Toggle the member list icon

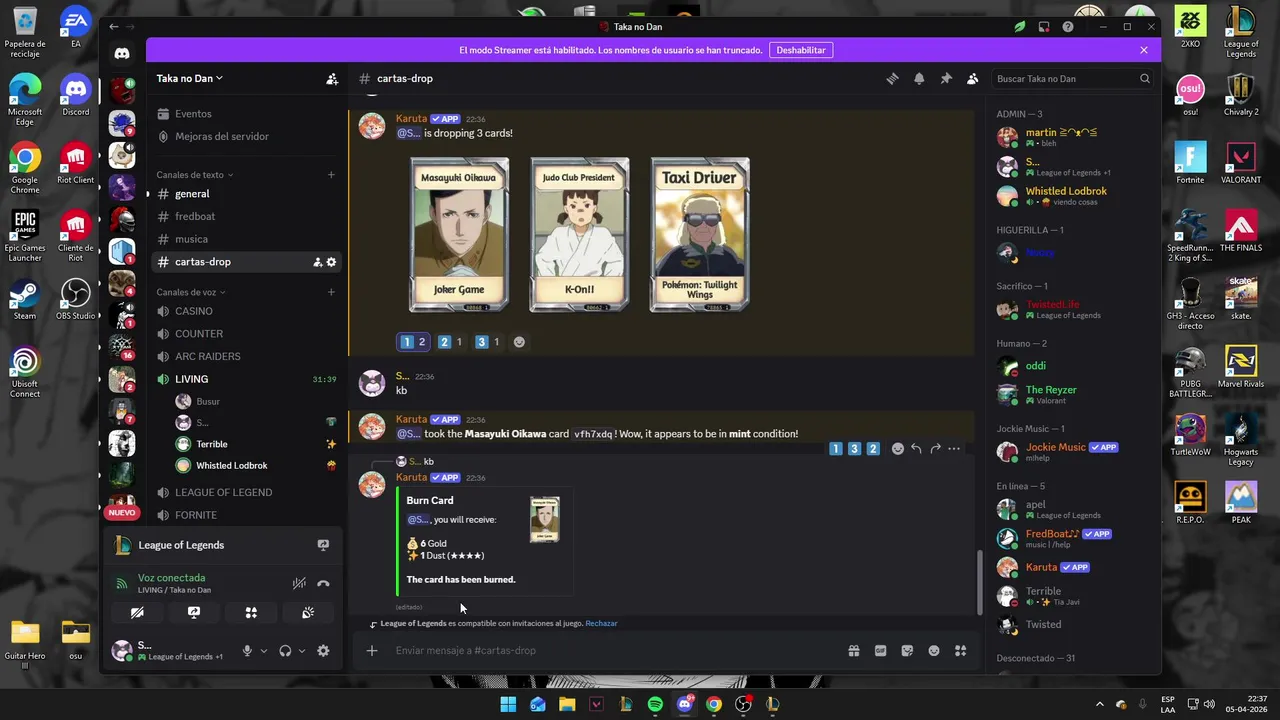pyautogui.click(x=972, y=79)
